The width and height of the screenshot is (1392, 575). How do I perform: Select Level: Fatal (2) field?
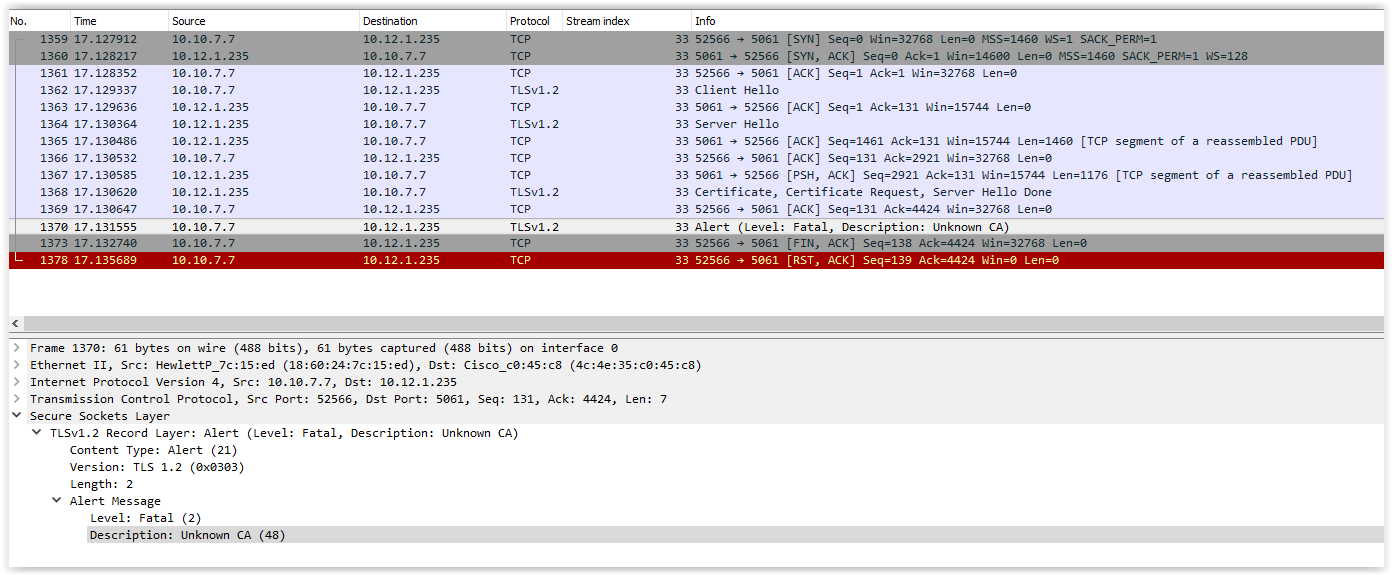click(x=145, y=518)
